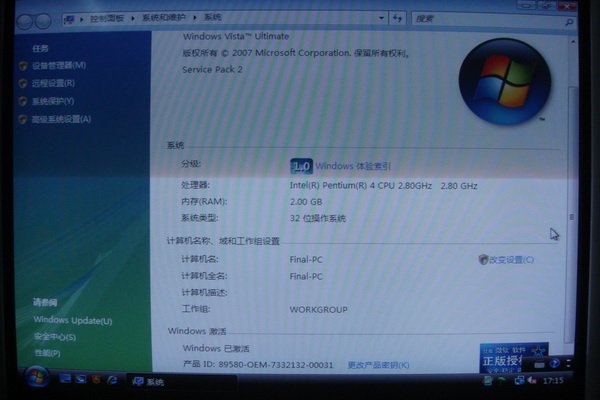Click shield icon beside 更改设置(C)
This screenshot has height=400, width=600.
[x=483, y=260]
